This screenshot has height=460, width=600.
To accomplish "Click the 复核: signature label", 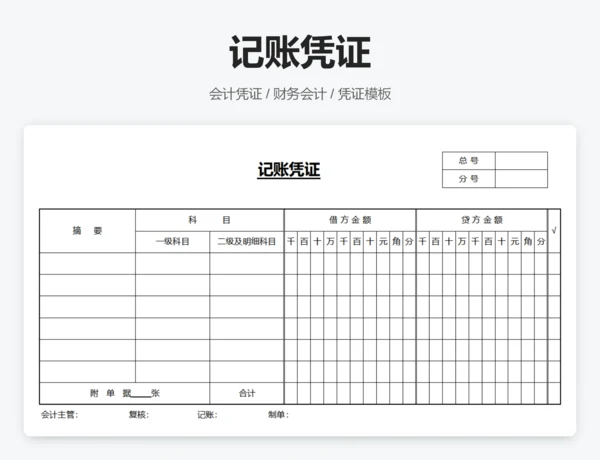I will [139, 414].
